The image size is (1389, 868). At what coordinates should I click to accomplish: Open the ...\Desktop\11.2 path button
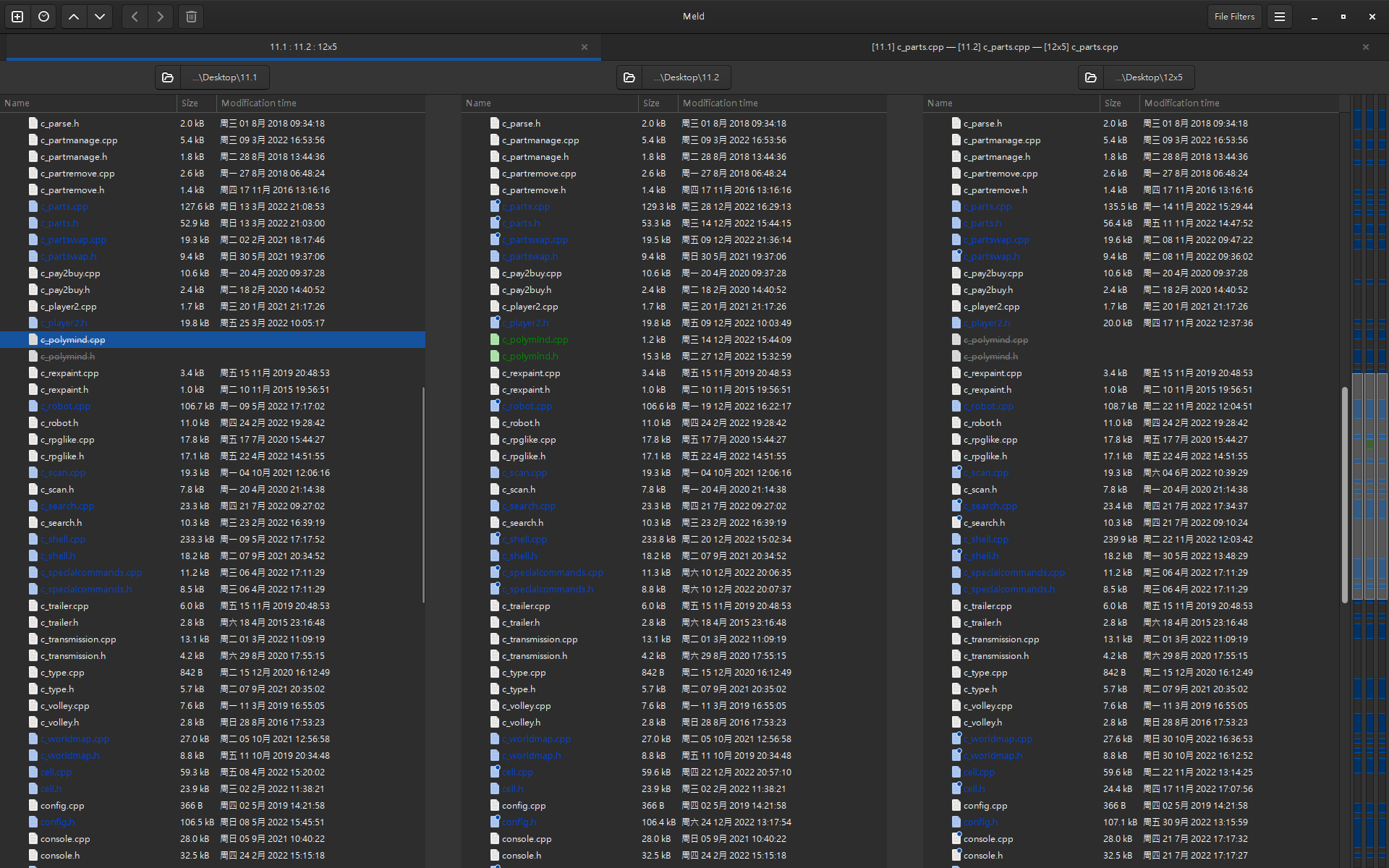tap(687, 77)
